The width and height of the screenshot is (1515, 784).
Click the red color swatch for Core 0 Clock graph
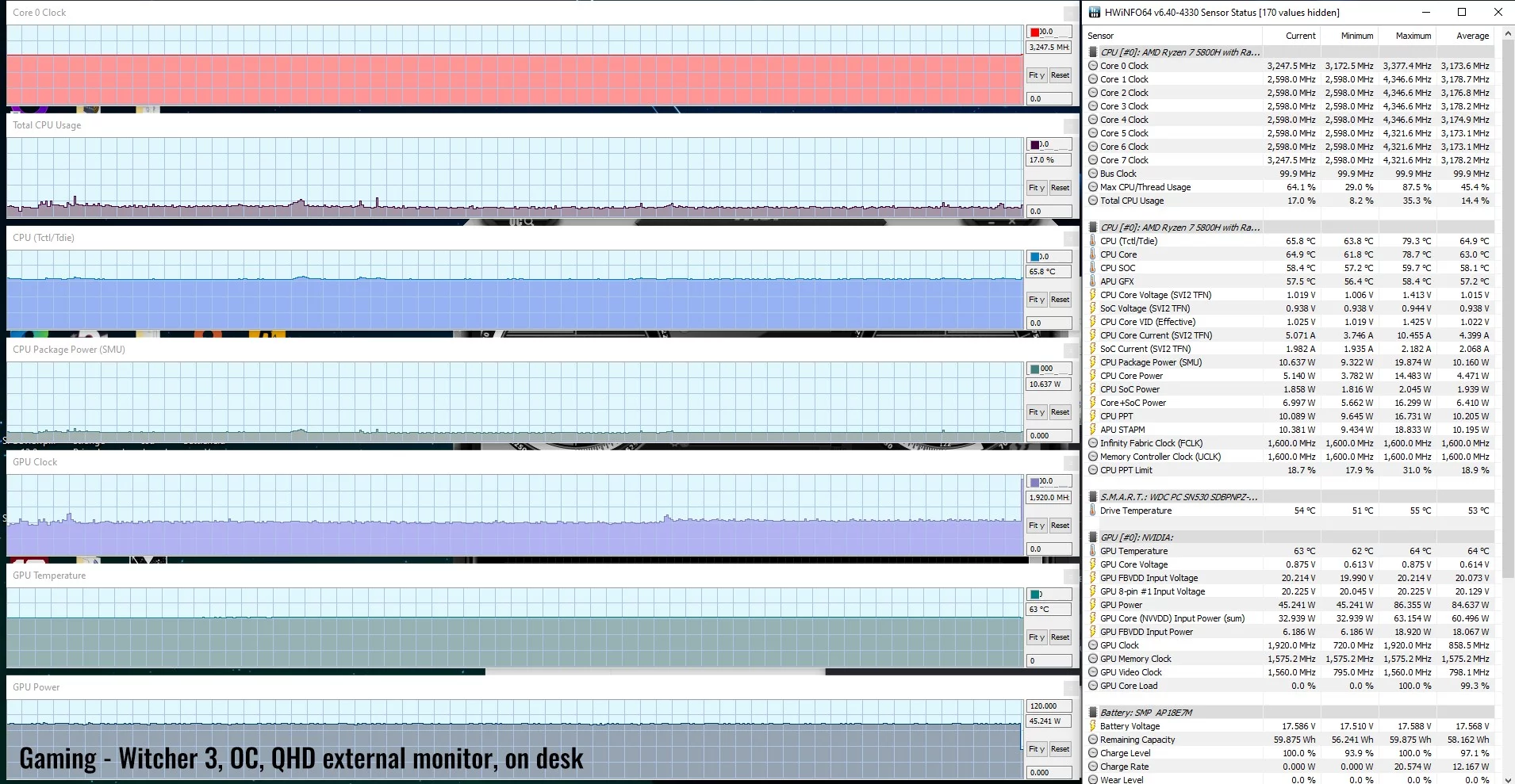click(x=1034, y=32)
